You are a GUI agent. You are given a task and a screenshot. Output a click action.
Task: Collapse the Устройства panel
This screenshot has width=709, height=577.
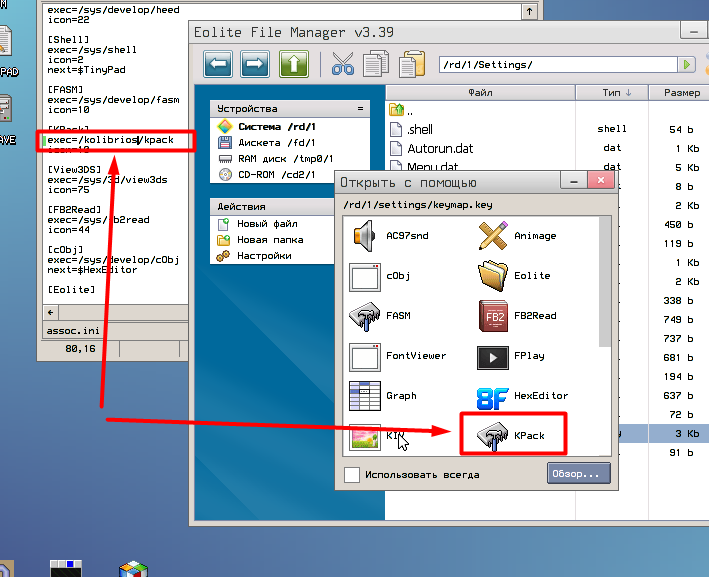[360, 109]
